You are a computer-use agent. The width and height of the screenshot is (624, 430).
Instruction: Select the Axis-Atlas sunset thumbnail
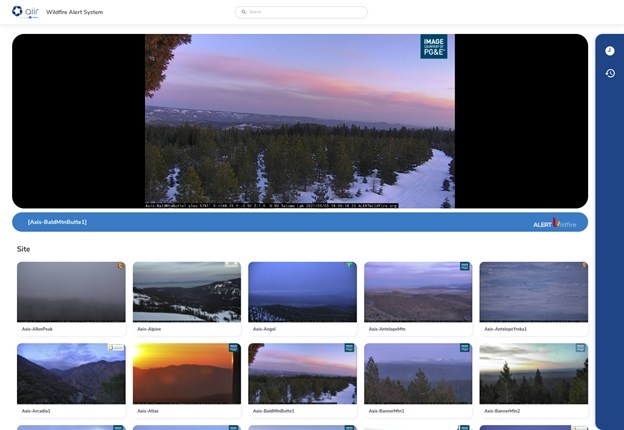(x=186, y=373)
